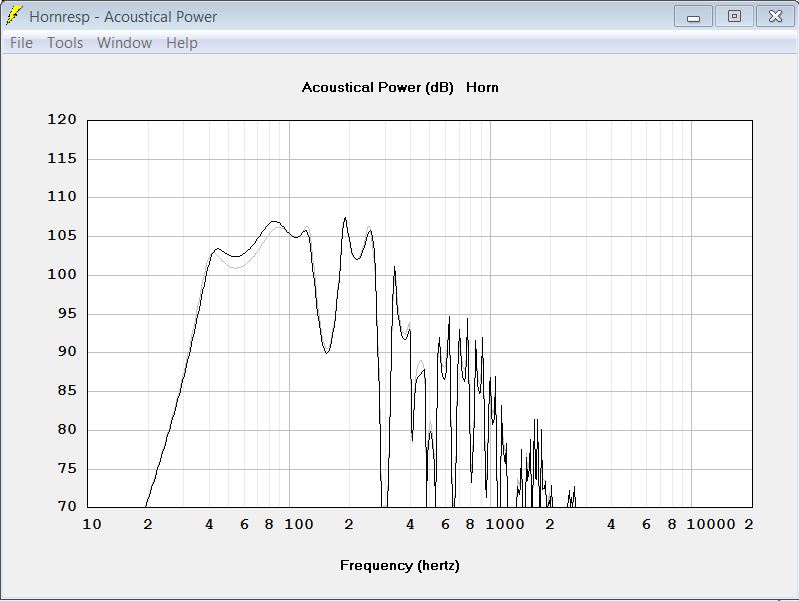The height and width of the screenshot is (601, 799).
Task: Click the 'Frequency (hertz)' axis label
Action: [400, 565]
